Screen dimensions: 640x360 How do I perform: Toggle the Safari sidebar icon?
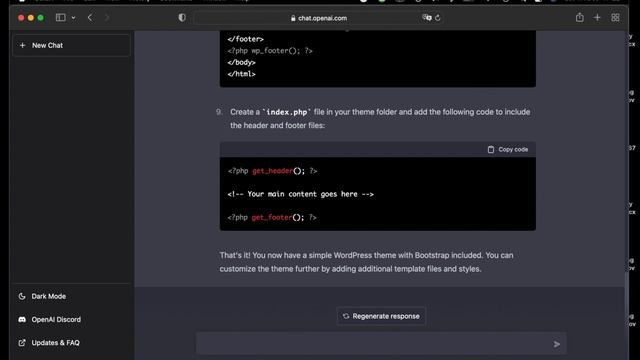(60, 18)
